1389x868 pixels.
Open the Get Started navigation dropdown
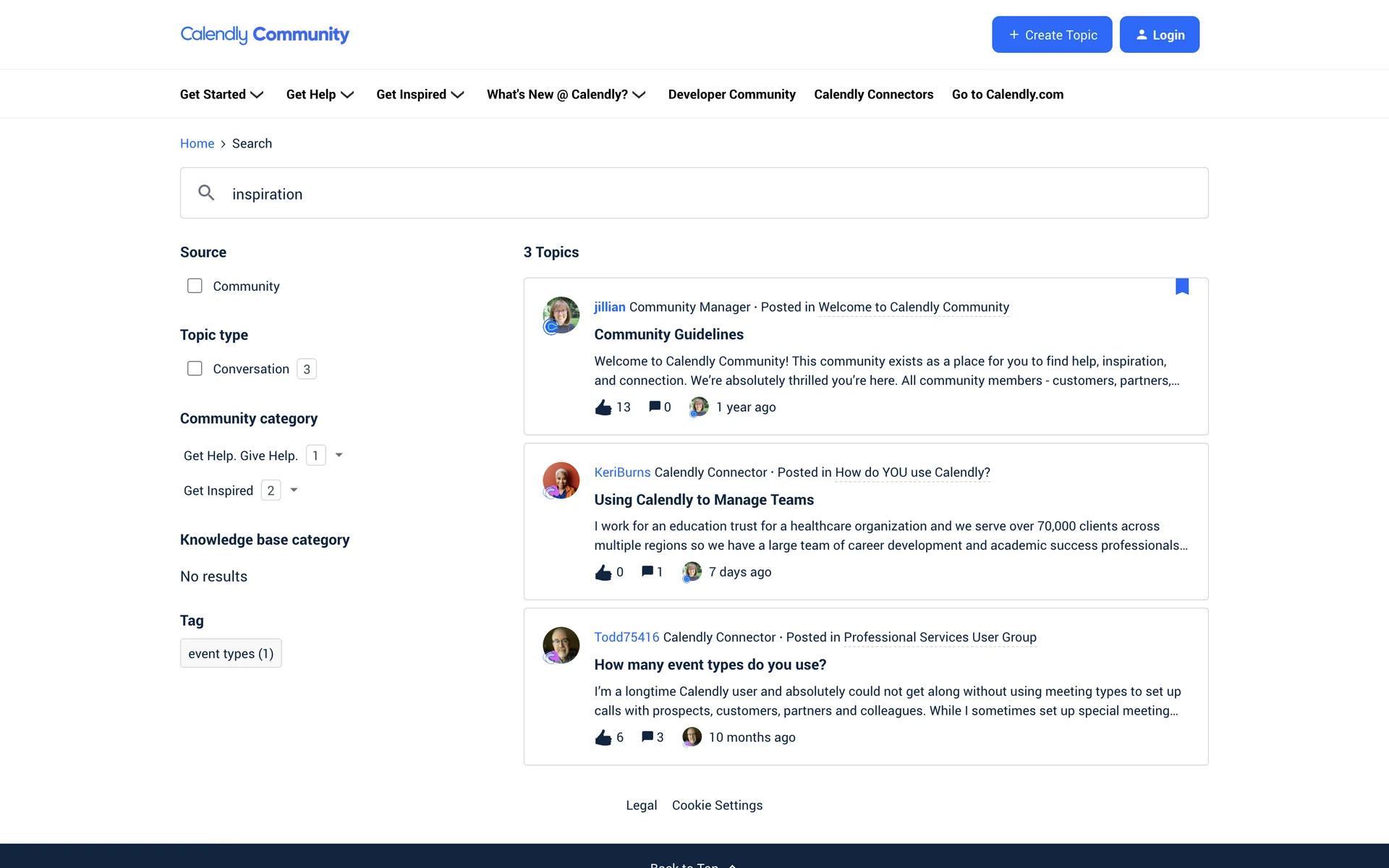click(x=221, y=94)
